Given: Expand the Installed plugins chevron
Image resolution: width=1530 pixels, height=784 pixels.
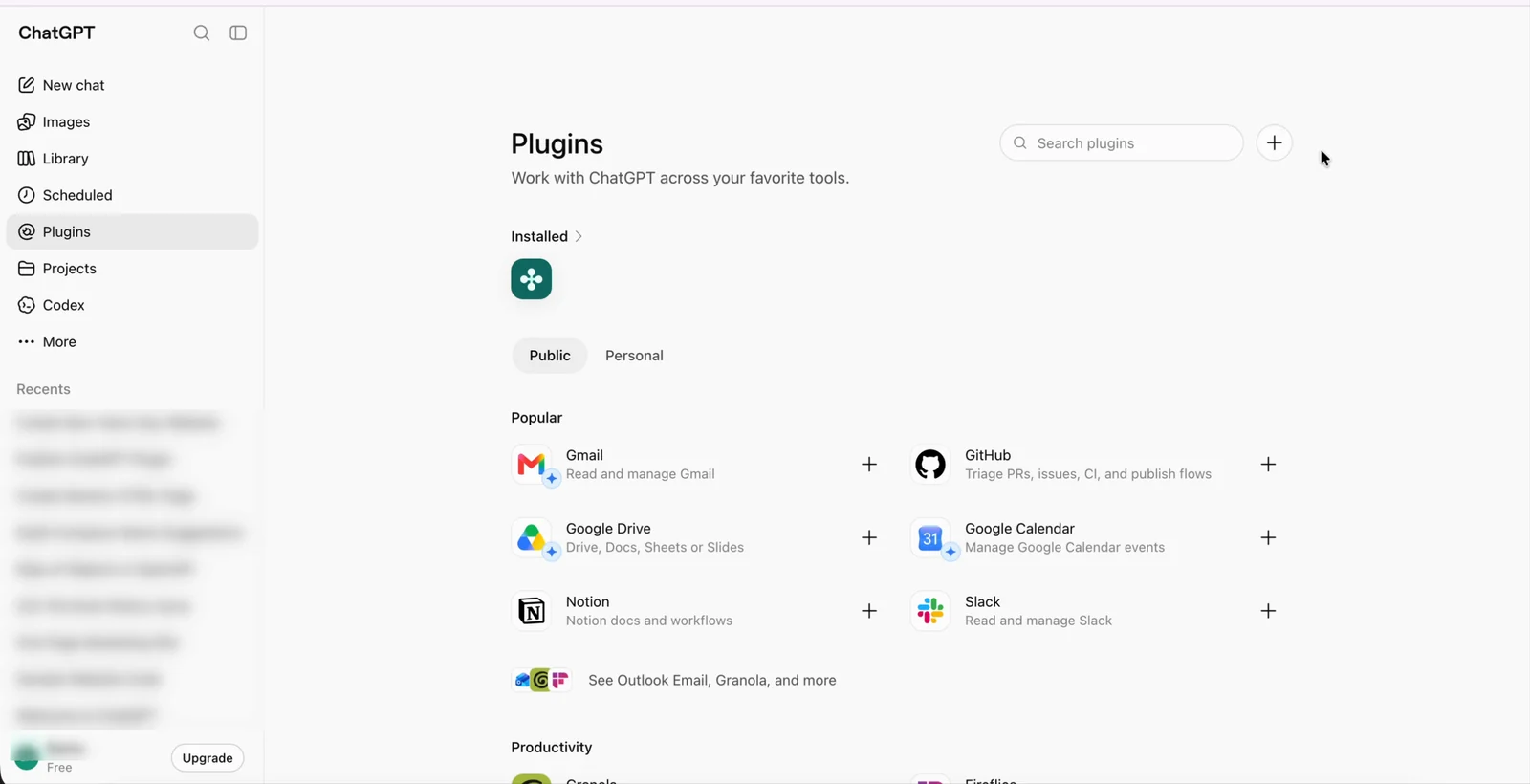Looking at the screenshot, I should (579, 236).
